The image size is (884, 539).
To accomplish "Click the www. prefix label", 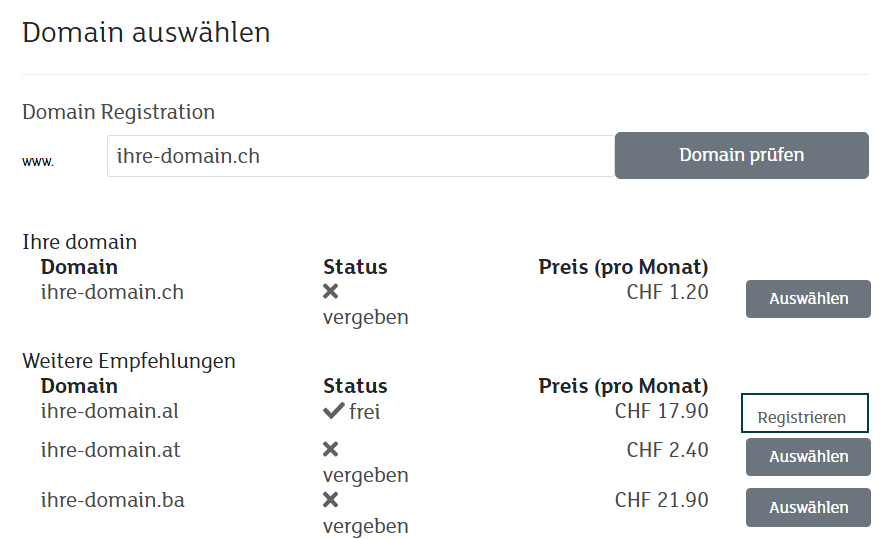I will tap(38, 161).
